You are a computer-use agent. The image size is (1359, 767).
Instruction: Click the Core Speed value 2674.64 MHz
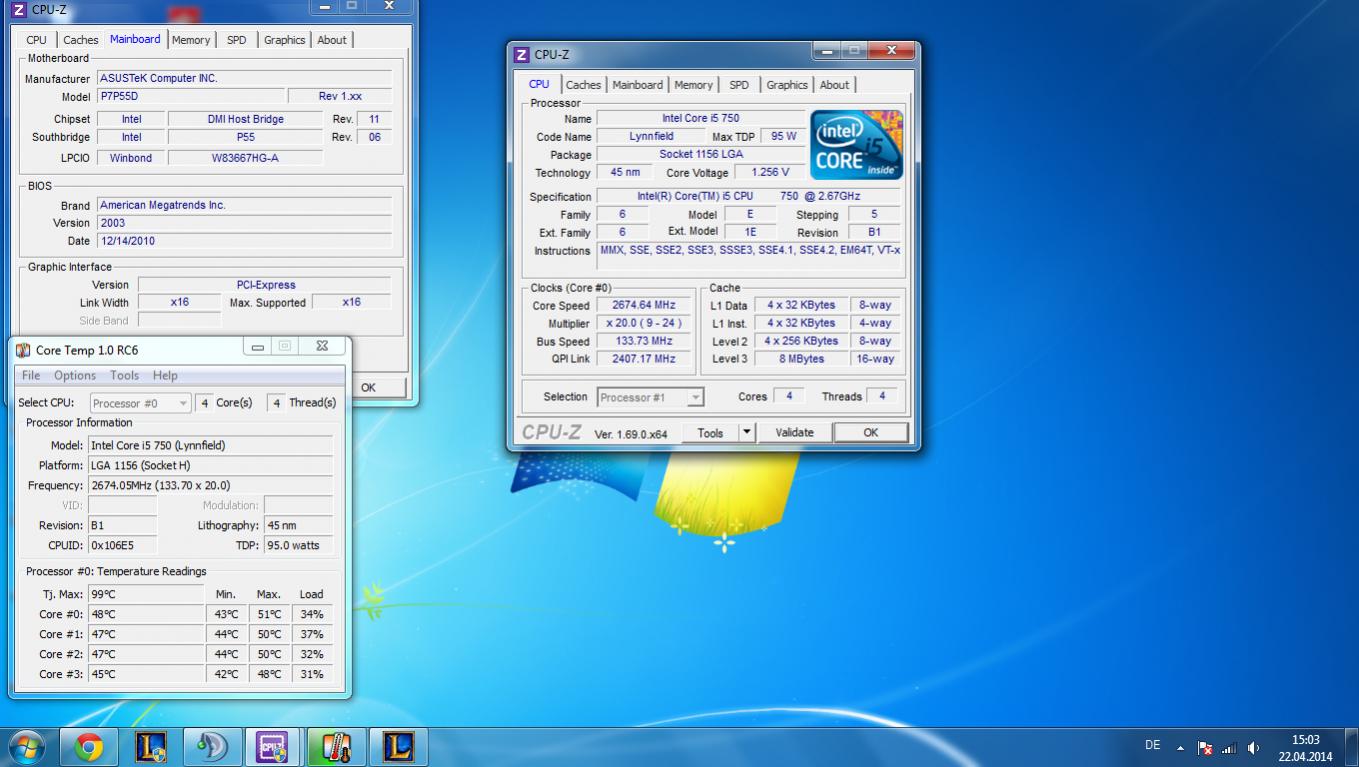coord(643,305)
